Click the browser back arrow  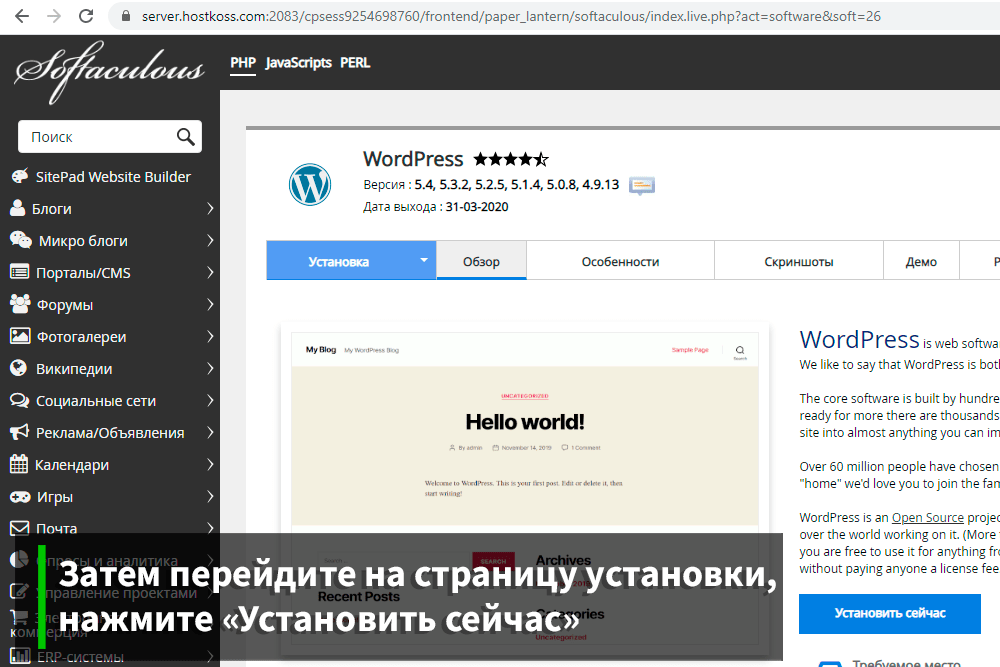pyautogui.click(x=22, y=16)
